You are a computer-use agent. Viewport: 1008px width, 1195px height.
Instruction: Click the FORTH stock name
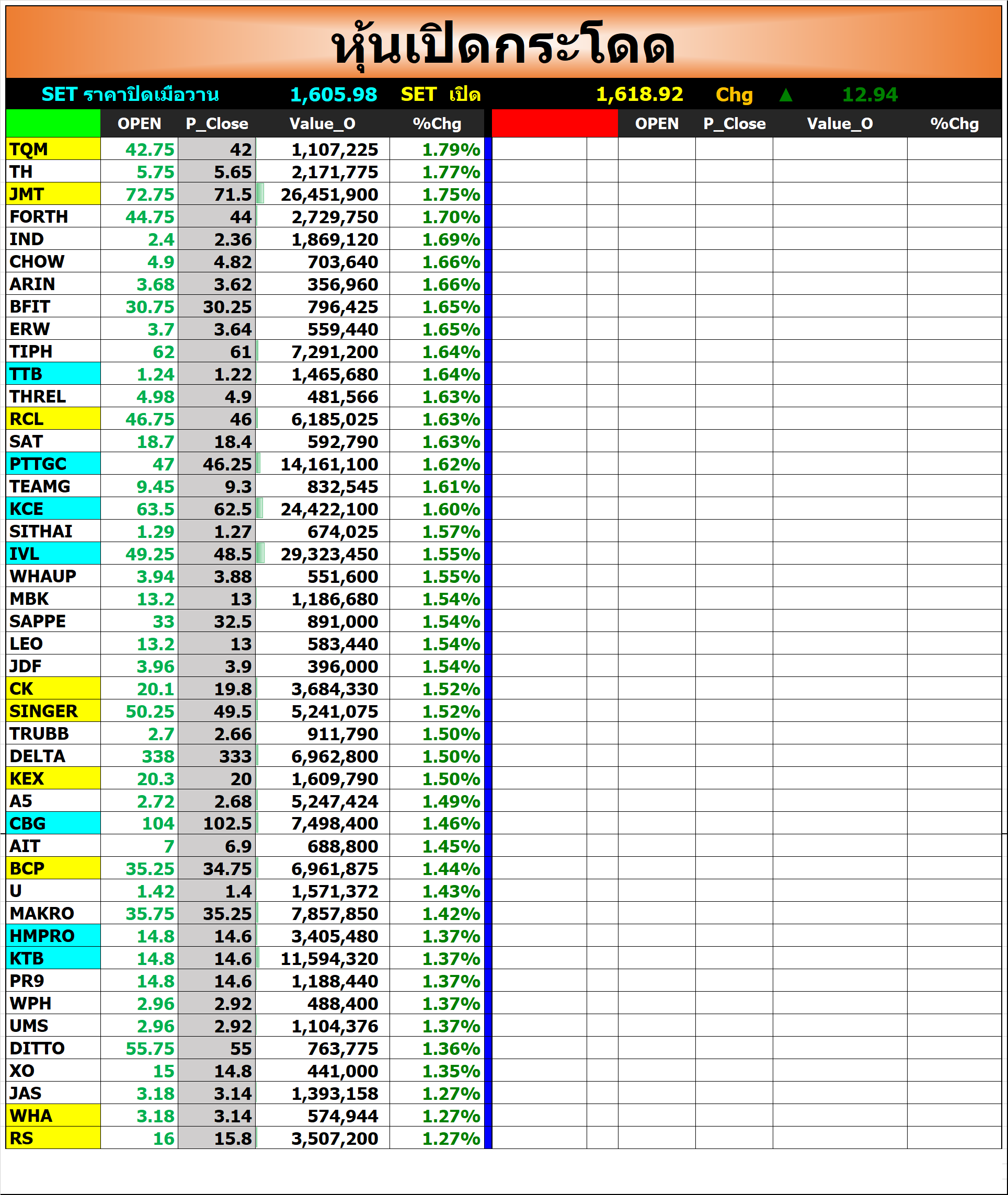tap(39, 217)
